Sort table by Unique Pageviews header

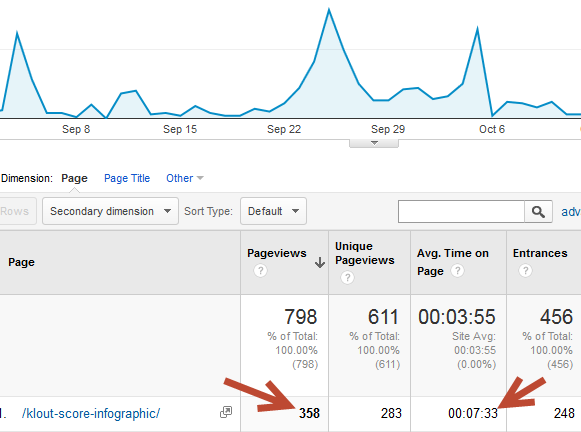(365, 253)
